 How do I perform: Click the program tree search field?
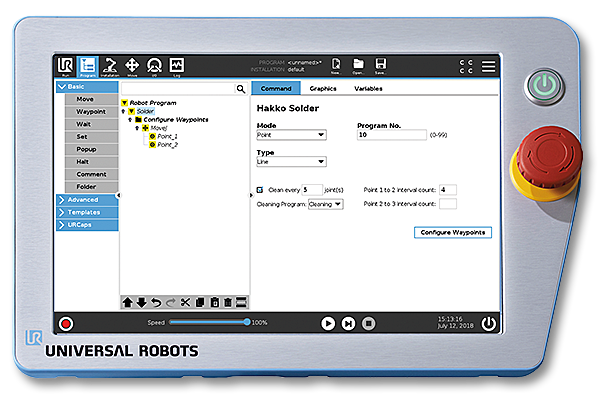point(178,89)
